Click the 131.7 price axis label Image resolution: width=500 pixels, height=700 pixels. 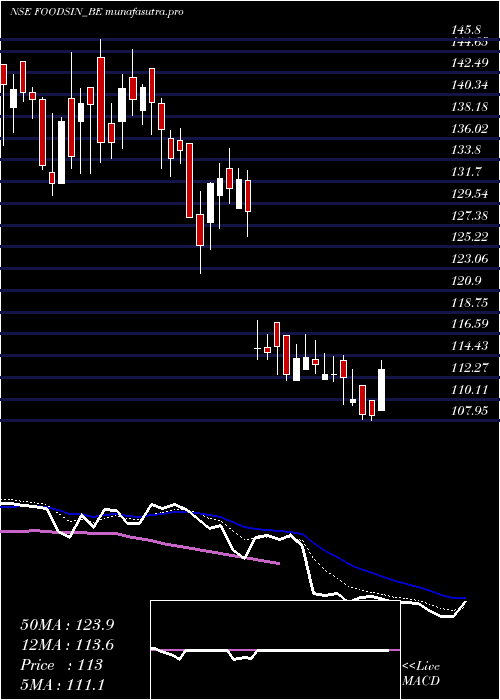466,172
